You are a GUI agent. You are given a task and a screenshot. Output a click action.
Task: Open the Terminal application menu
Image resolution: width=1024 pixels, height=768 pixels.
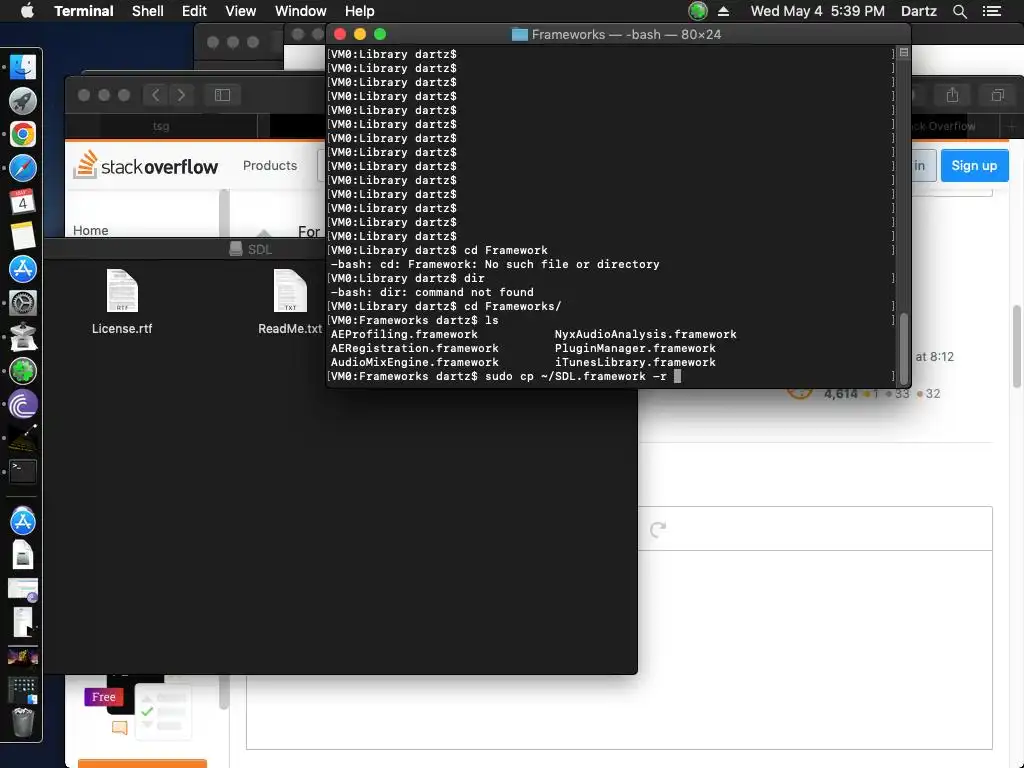click(84, 11)
